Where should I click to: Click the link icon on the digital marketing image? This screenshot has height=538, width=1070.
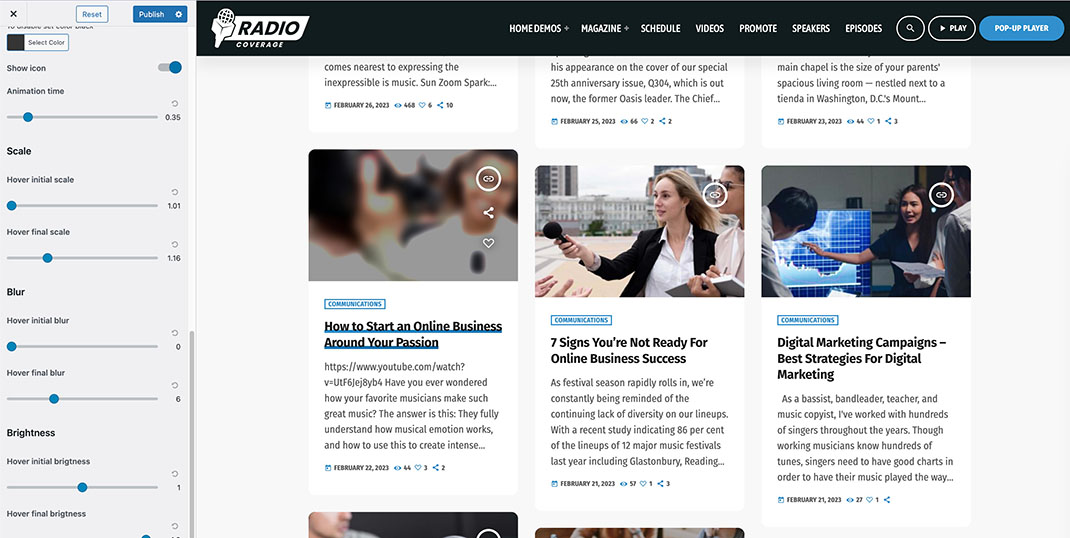coord(941,195)
